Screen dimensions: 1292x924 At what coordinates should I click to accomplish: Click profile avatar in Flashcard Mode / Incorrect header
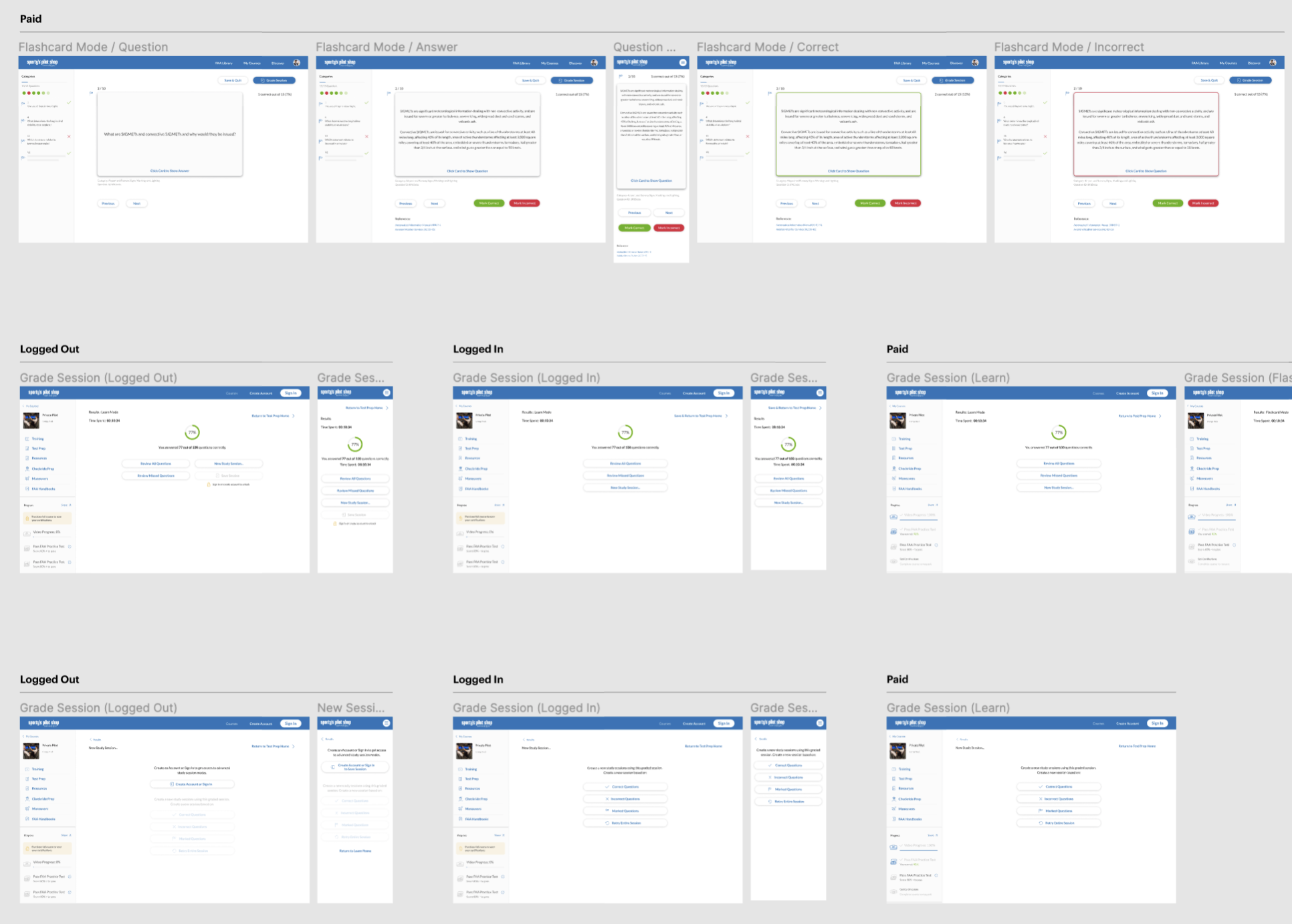pyautogui.click(x=1273, y=63)
